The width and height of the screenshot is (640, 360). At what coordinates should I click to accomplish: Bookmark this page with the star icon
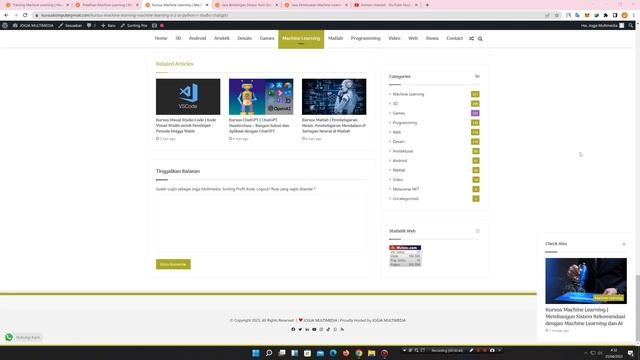coord(556,15)
